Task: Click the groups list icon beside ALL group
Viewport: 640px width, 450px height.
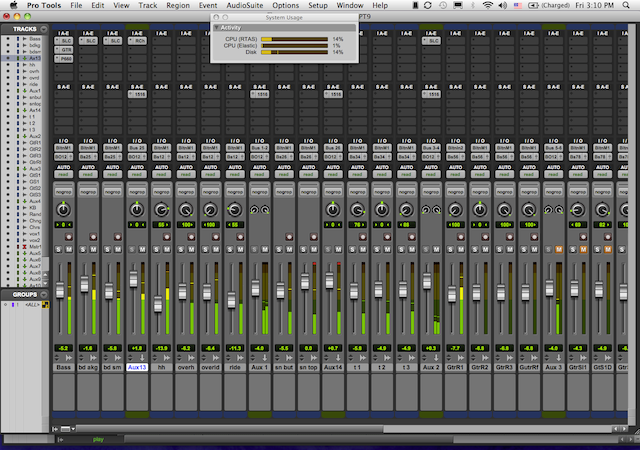Action: pos(45,305)
